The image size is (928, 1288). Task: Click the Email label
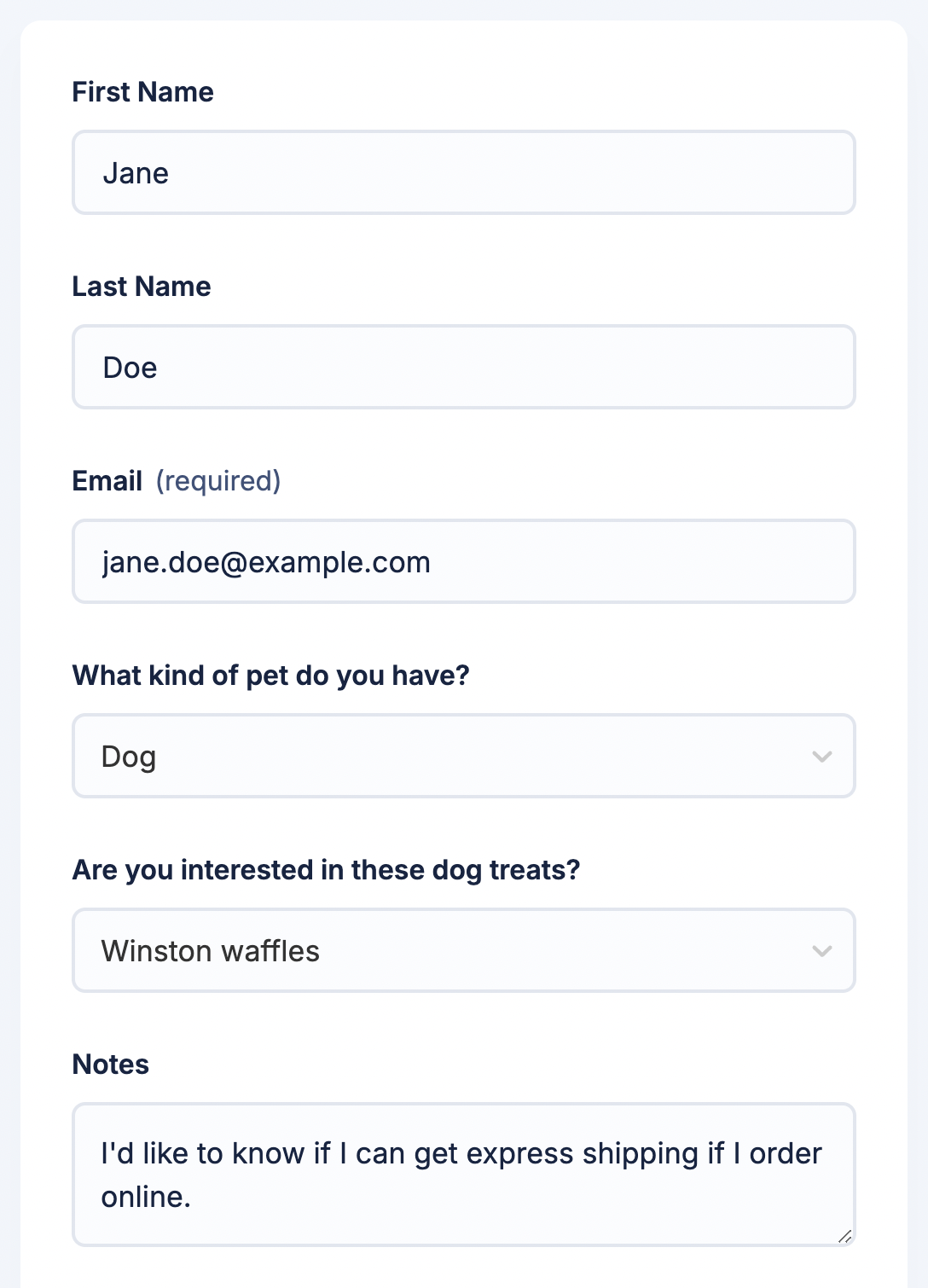107,481
